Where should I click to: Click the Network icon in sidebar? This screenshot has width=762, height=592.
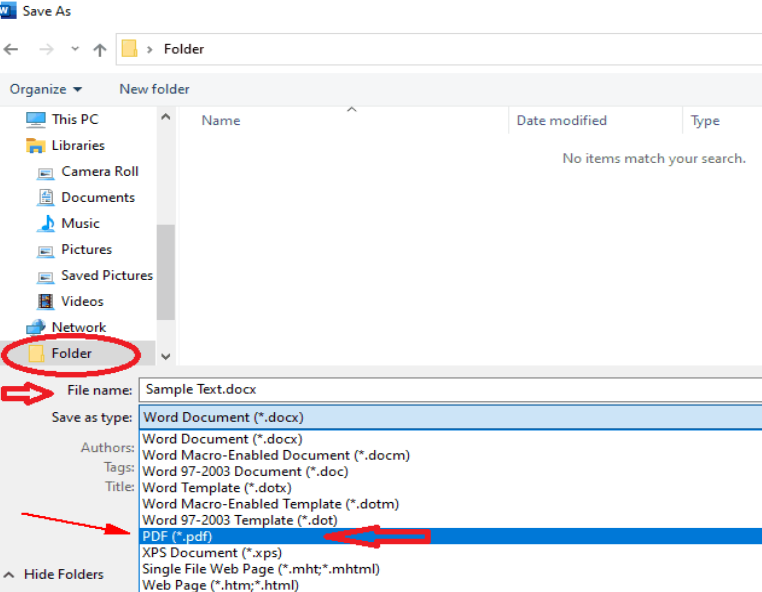click(36, 327)
